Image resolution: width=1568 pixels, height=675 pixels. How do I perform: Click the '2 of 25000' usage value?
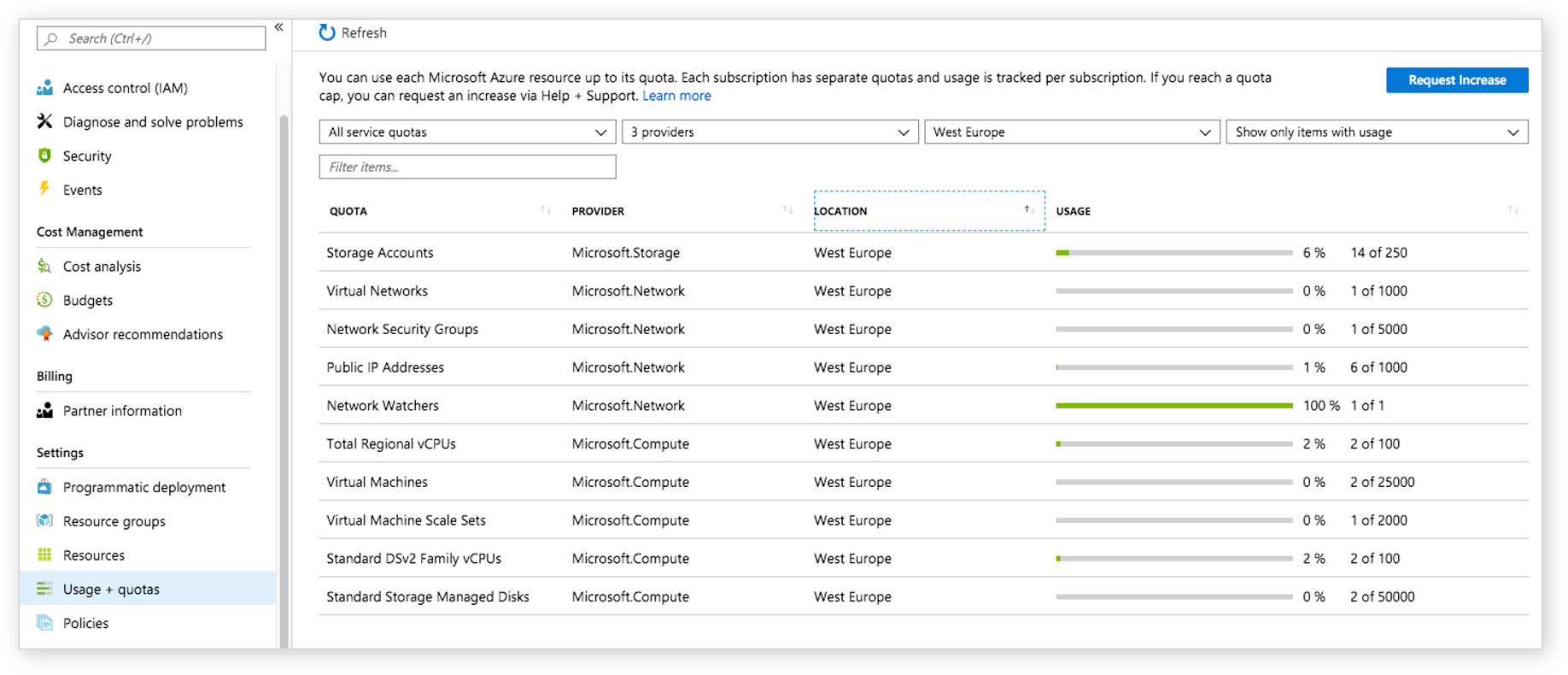click(1382, 483)
